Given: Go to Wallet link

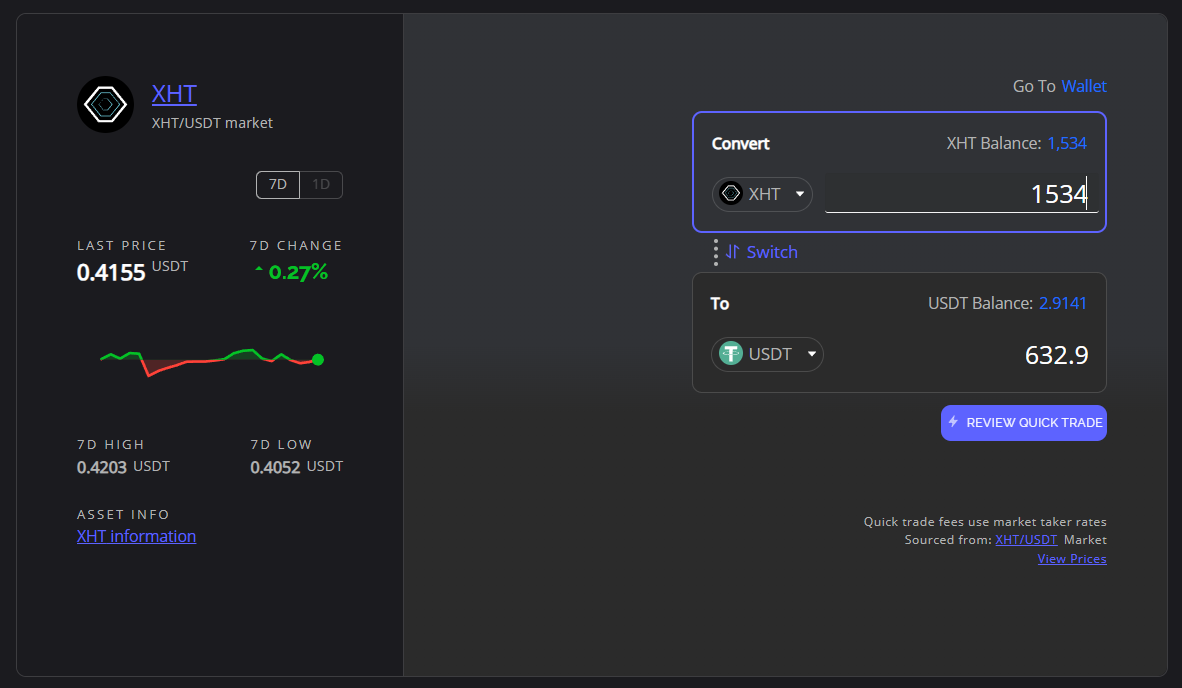Looking at the screenshot, I should 1084,86.
